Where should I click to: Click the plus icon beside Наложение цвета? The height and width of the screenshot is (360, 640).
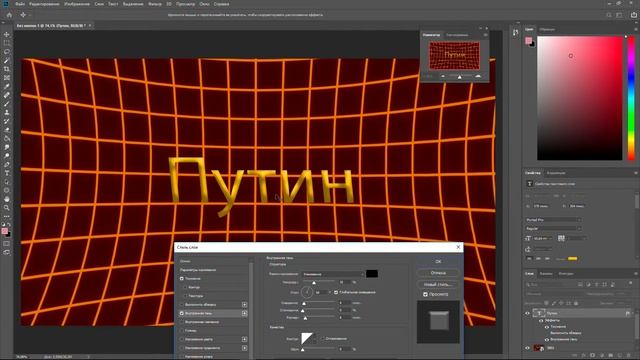(244, 339)
